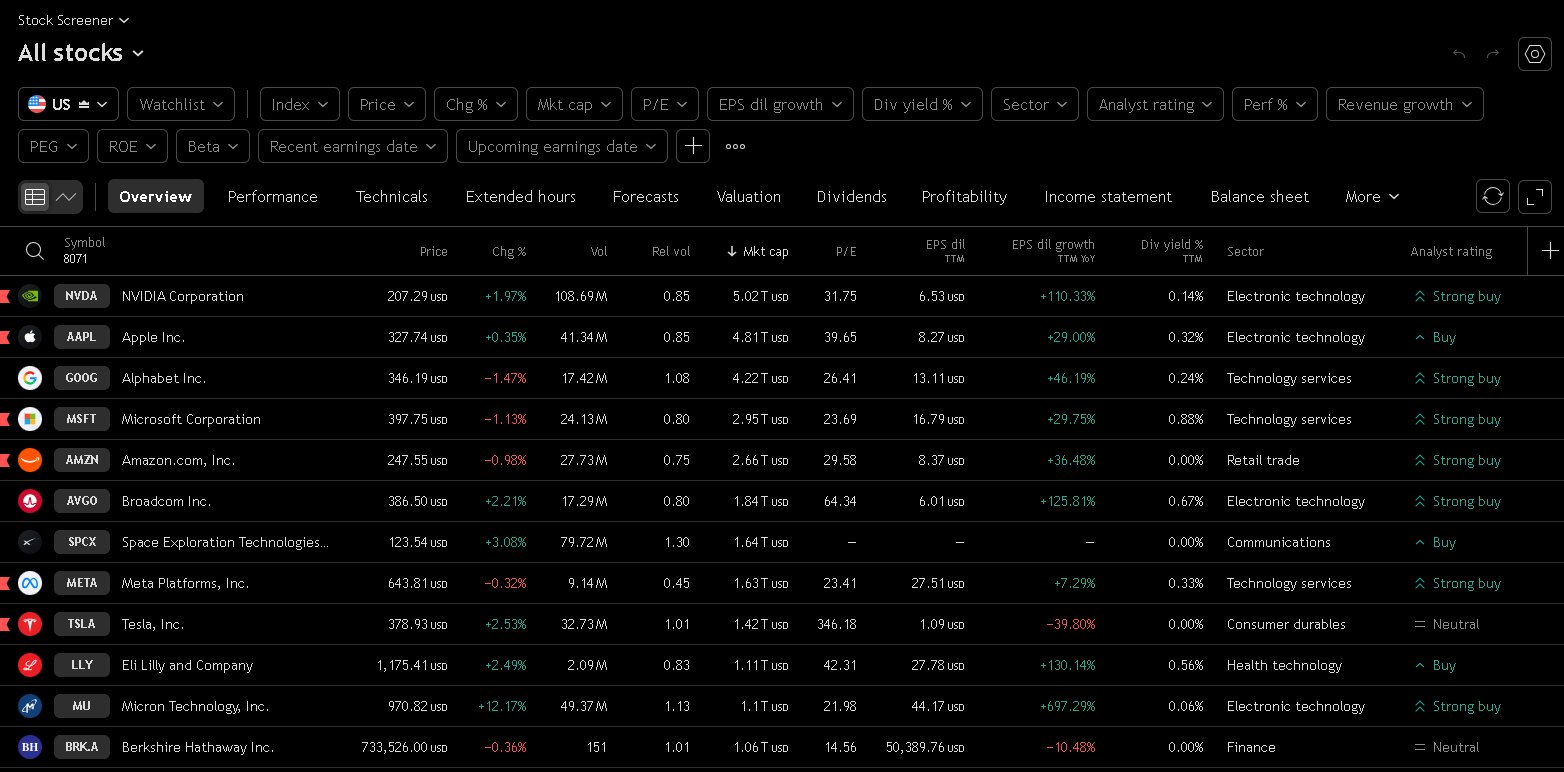Click the red flag beside NVDA
The width and height of the screenshot is (1564, 772).
[5, 296]
